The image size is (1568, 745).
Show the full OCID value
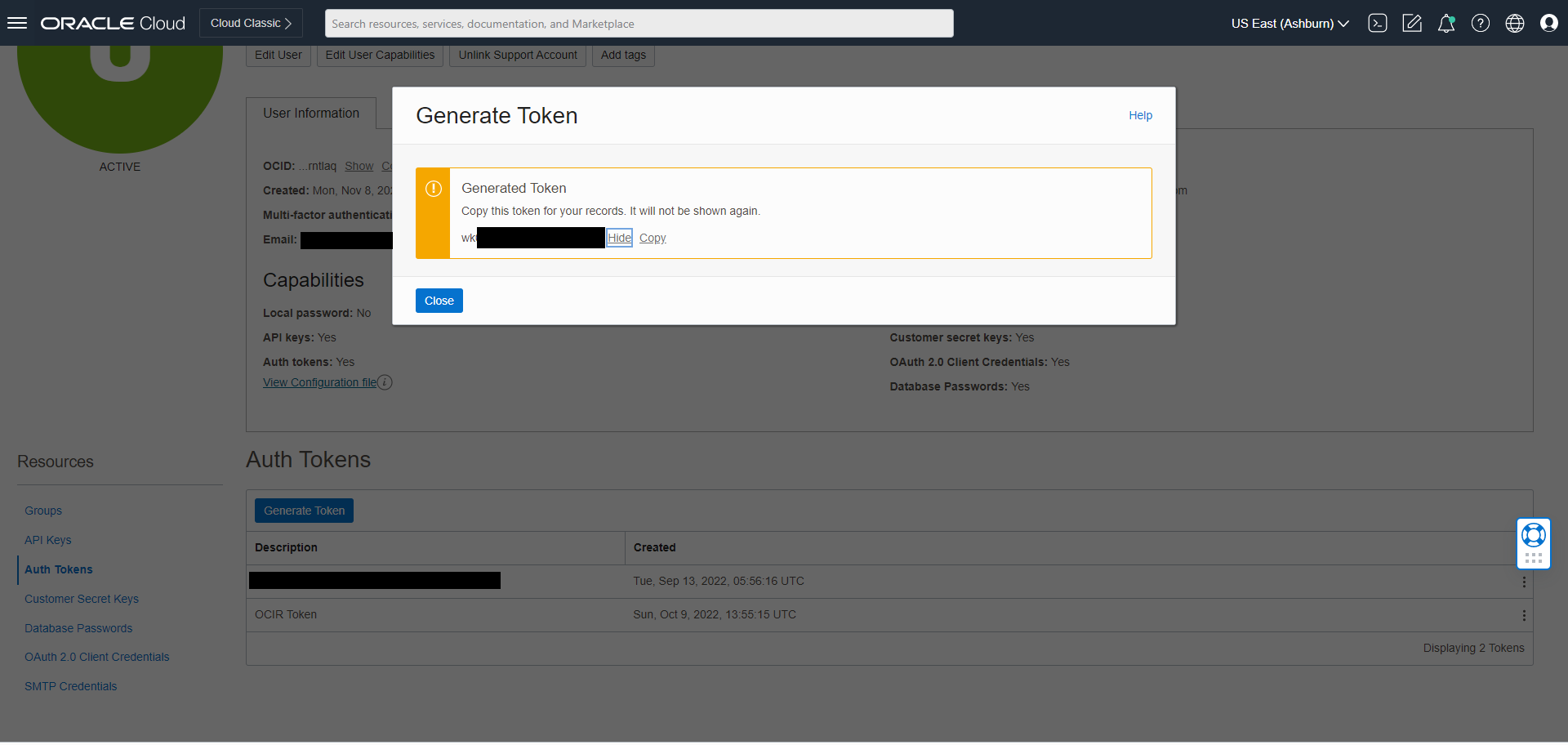[x=359, y=166]
